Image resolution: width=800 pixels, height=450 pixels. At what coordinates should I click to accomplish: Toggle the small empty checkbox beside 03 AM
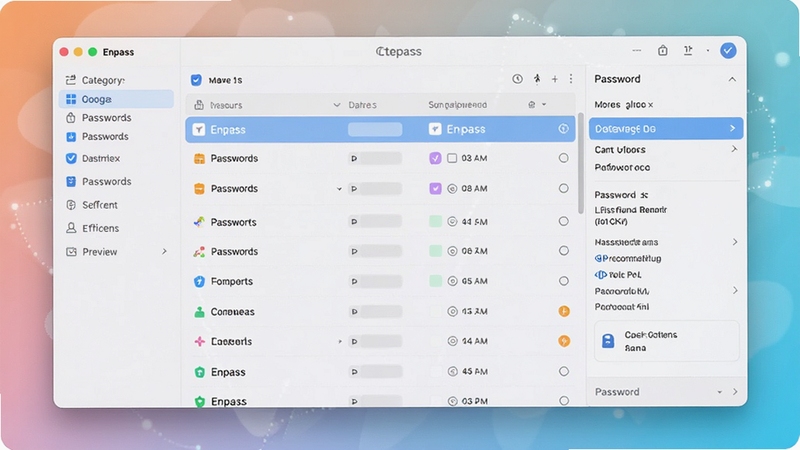[x=452, y=158]
